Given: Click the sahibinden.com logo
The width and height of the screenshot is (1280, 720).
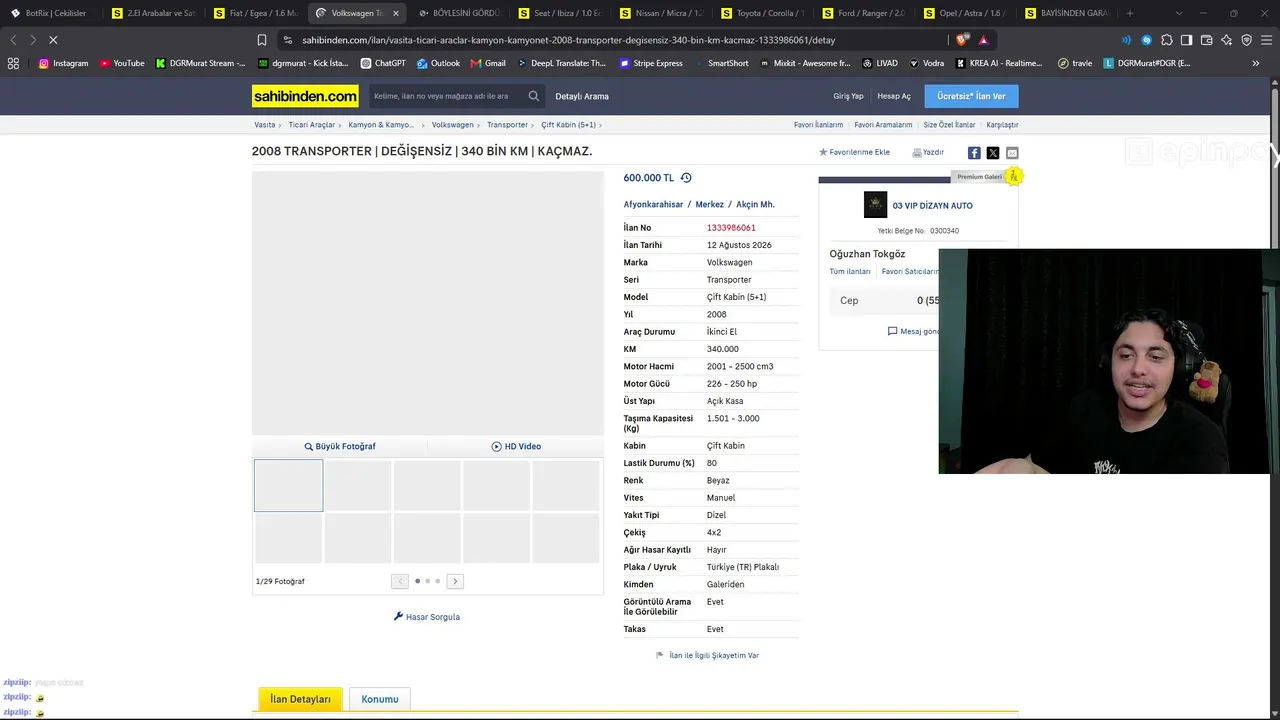Looking at the screenshot, I should [x=305, y=96].
